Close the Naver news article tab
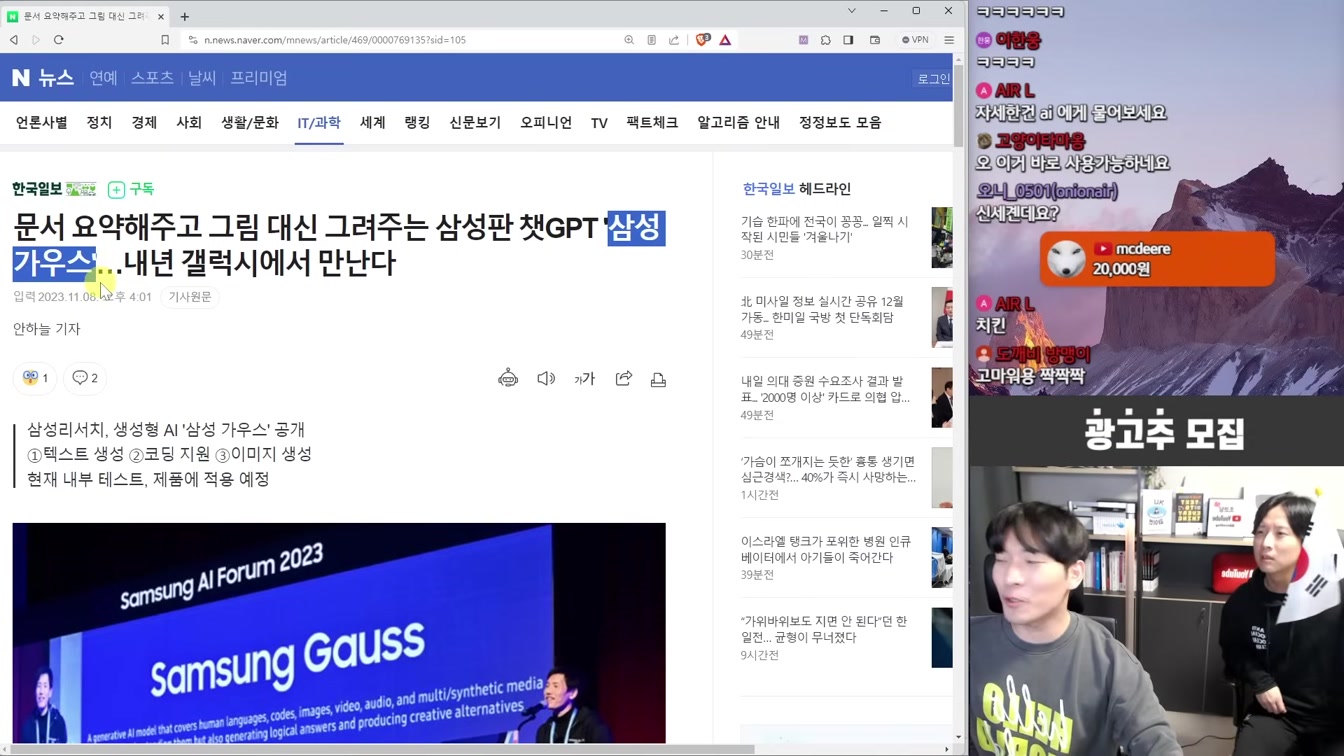Image resolution: width=1344 pixels, height=756 pixels. (160, 16)
